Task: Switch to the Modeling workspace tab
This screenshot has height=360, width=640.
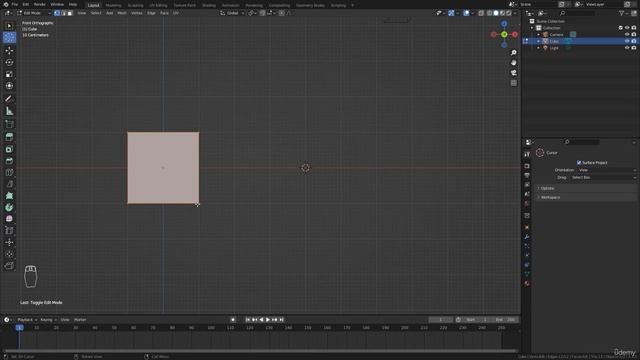Action: pyautogui.click(x=113, y=5)
